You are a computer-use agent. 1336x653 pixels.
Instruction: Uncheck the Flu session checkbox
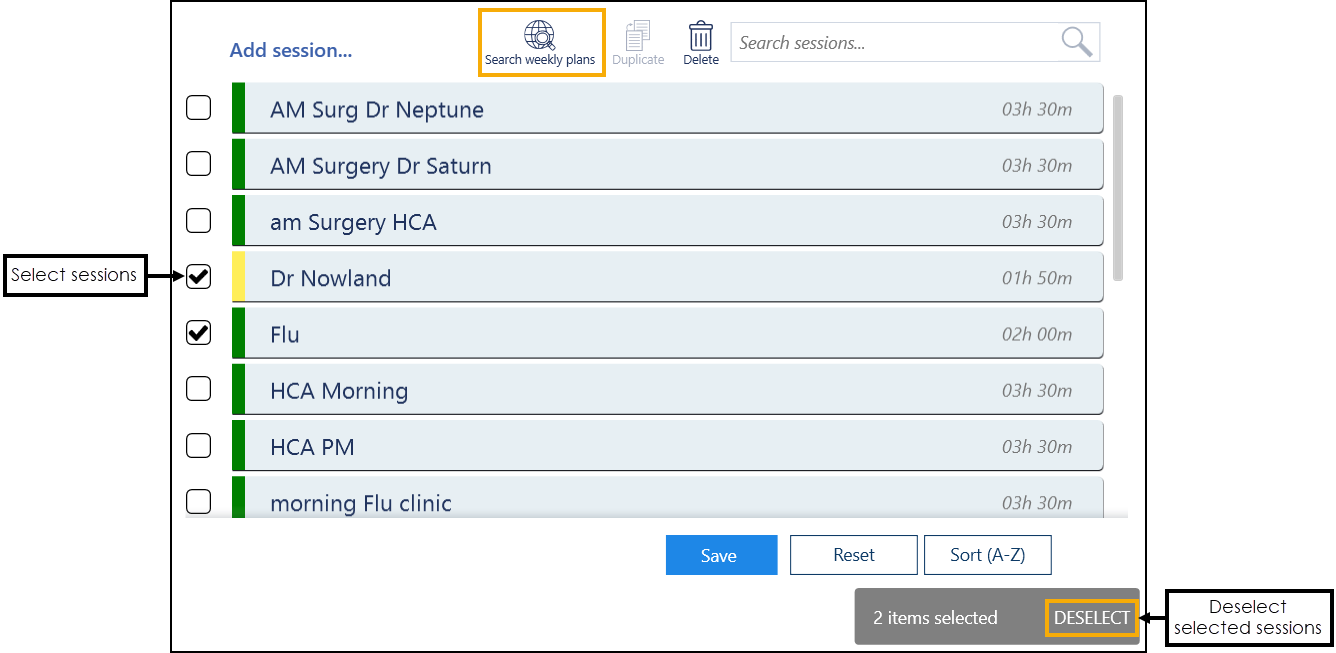(x=199, y=333)
